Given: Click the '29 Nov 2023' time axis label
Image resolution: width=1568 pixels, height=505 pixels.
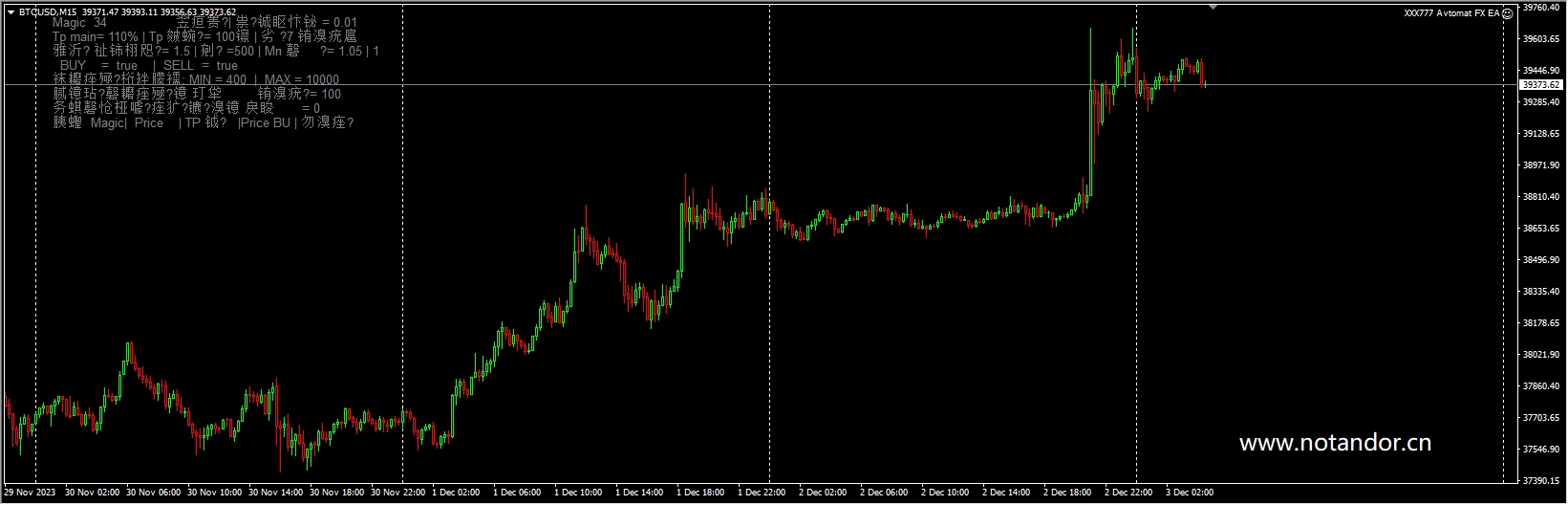Looking at the screenshot, I should tap(31, 493).
